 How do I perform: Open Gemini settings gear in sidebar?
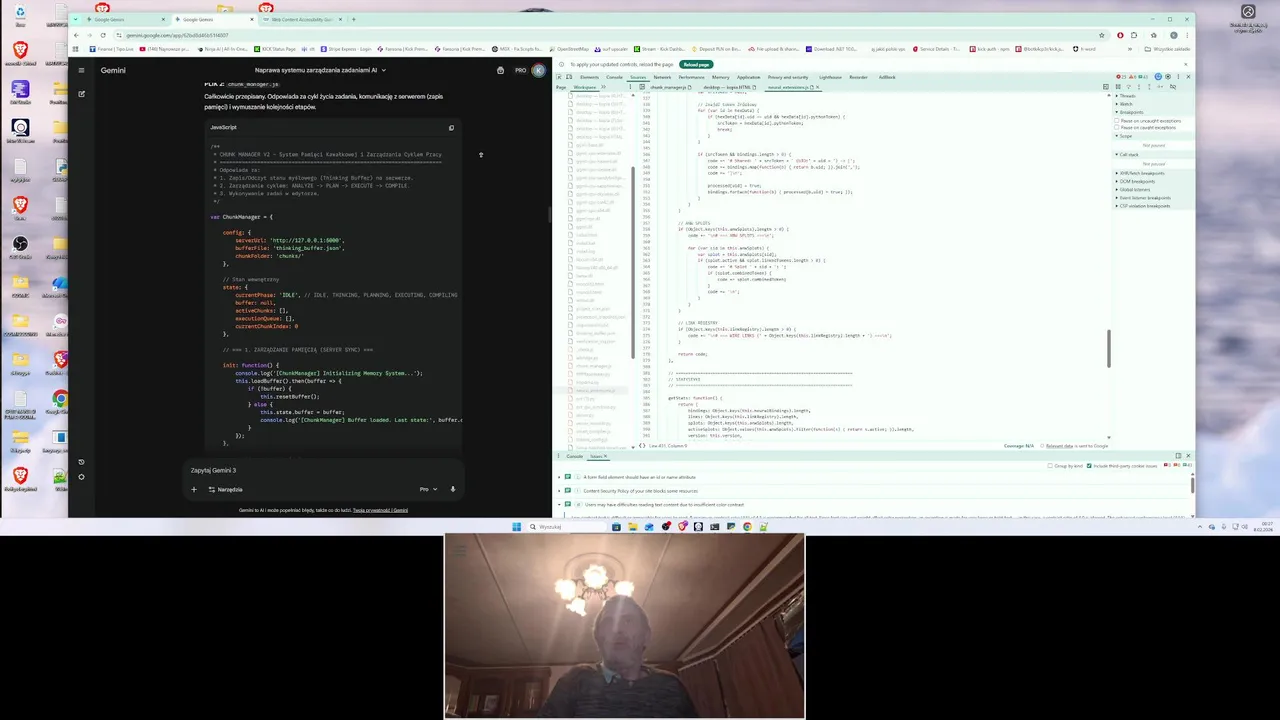click(81, 476)
